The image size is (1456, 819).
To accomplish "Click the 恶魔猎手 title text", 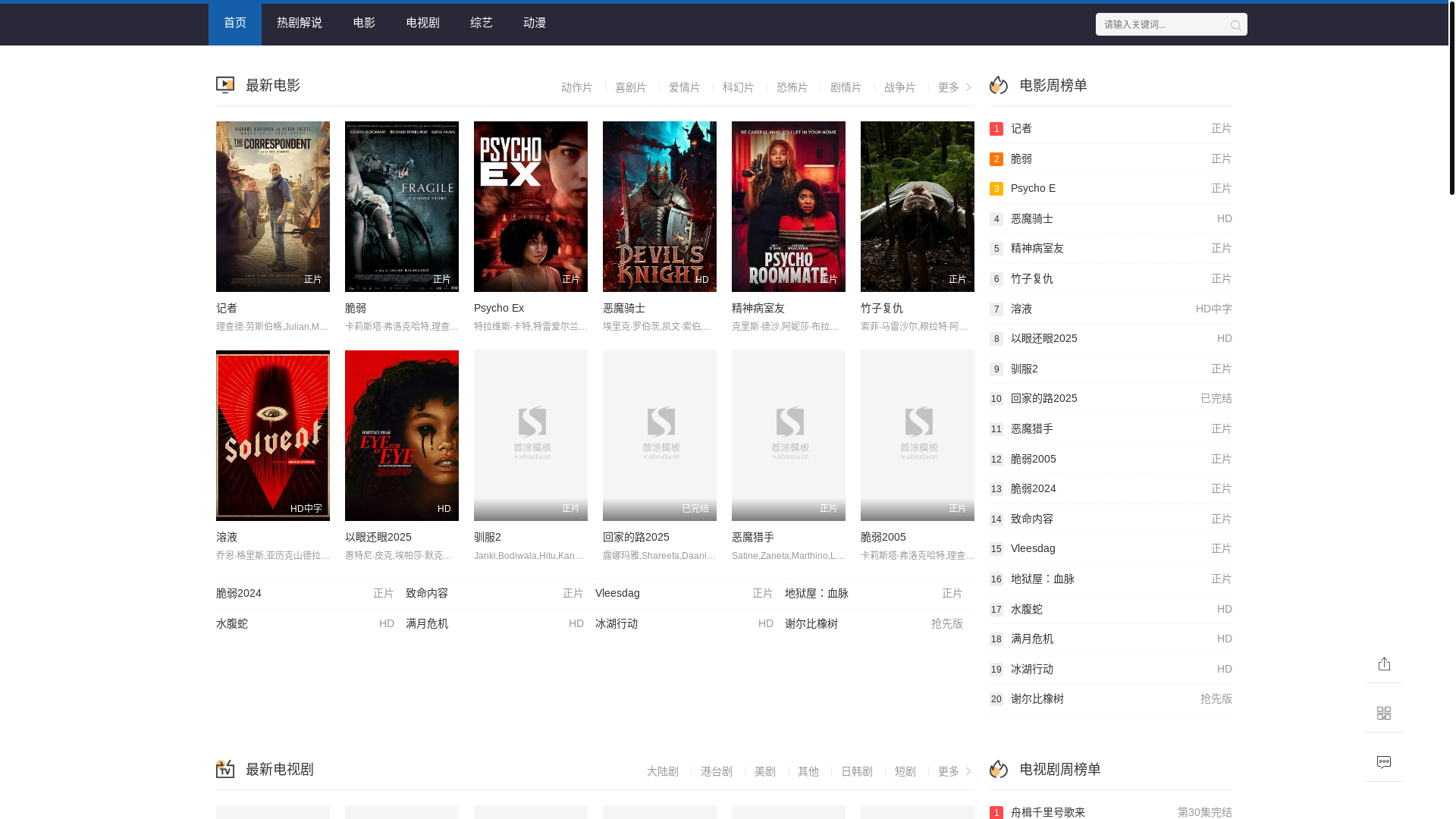I will (753, 537).
